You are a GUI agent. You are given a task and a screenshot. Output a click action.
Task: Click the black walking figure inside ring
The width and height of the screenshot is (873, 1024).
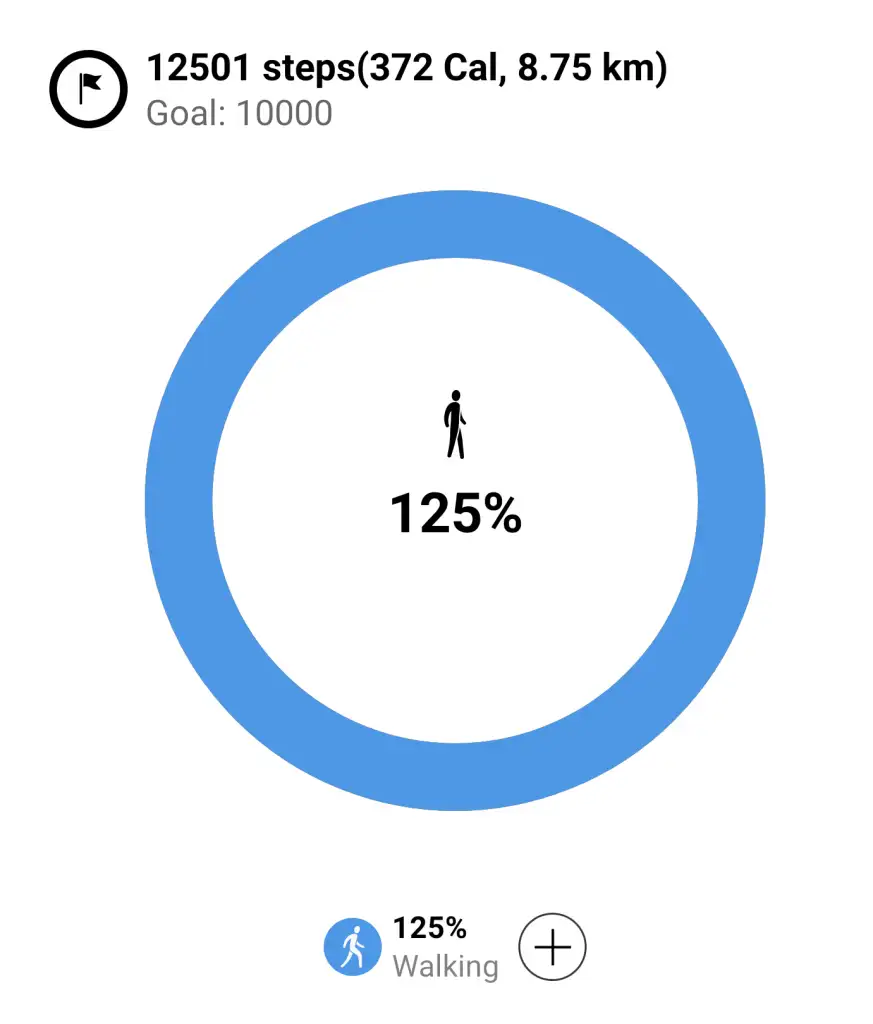pyautogui.click(x=455, y=424)
